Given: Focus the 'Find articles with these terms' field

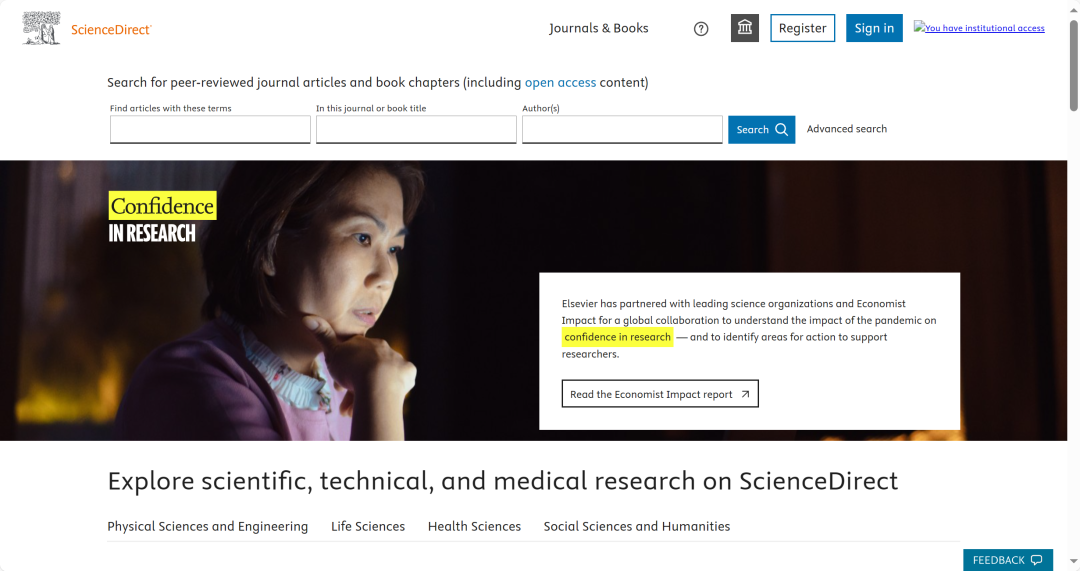Looking at the screenshot, I should pyautogui.click(x=210, y=130).
